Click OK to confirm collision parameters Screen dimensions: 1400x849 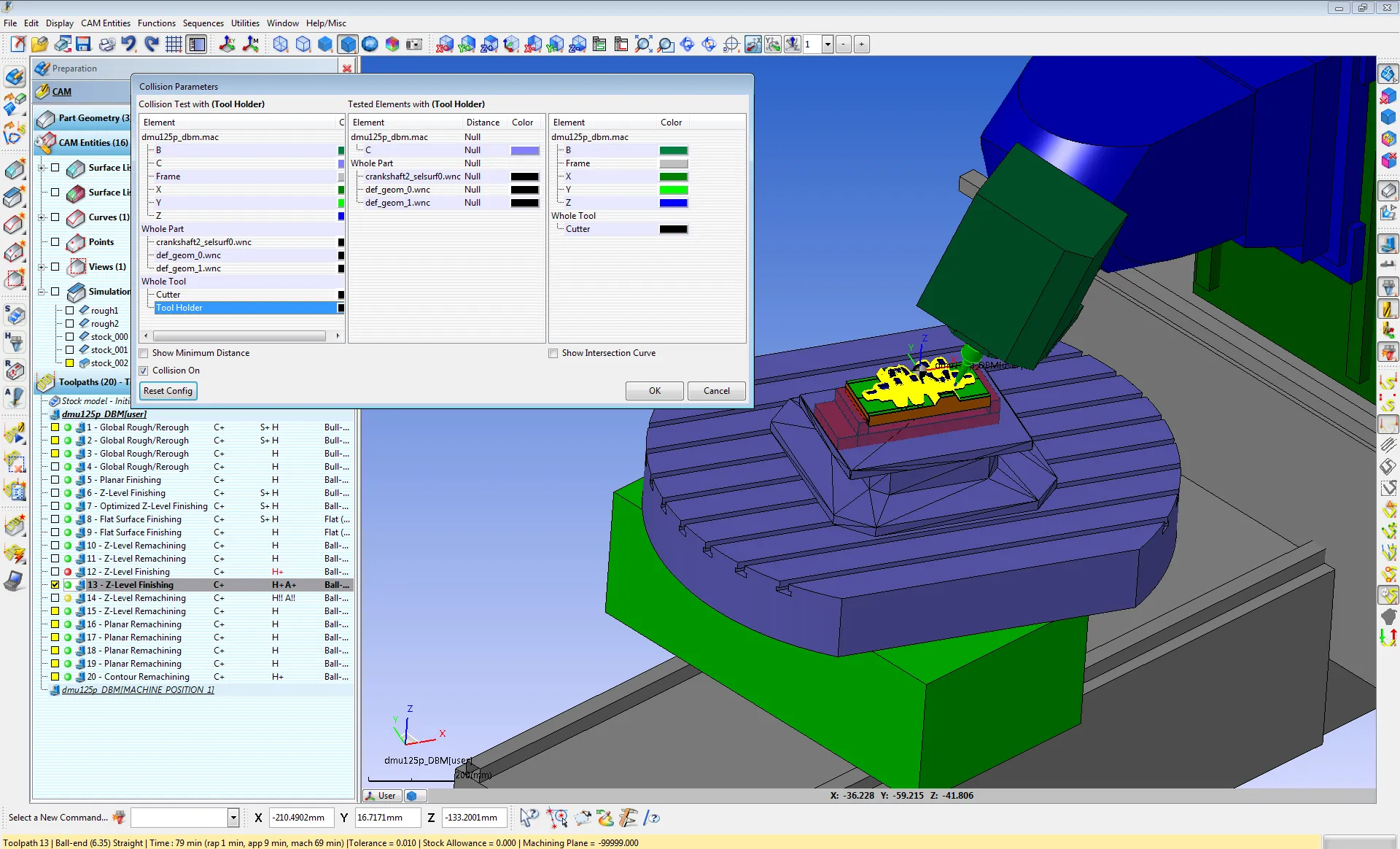pyautogui.click(x=653, y=391)
